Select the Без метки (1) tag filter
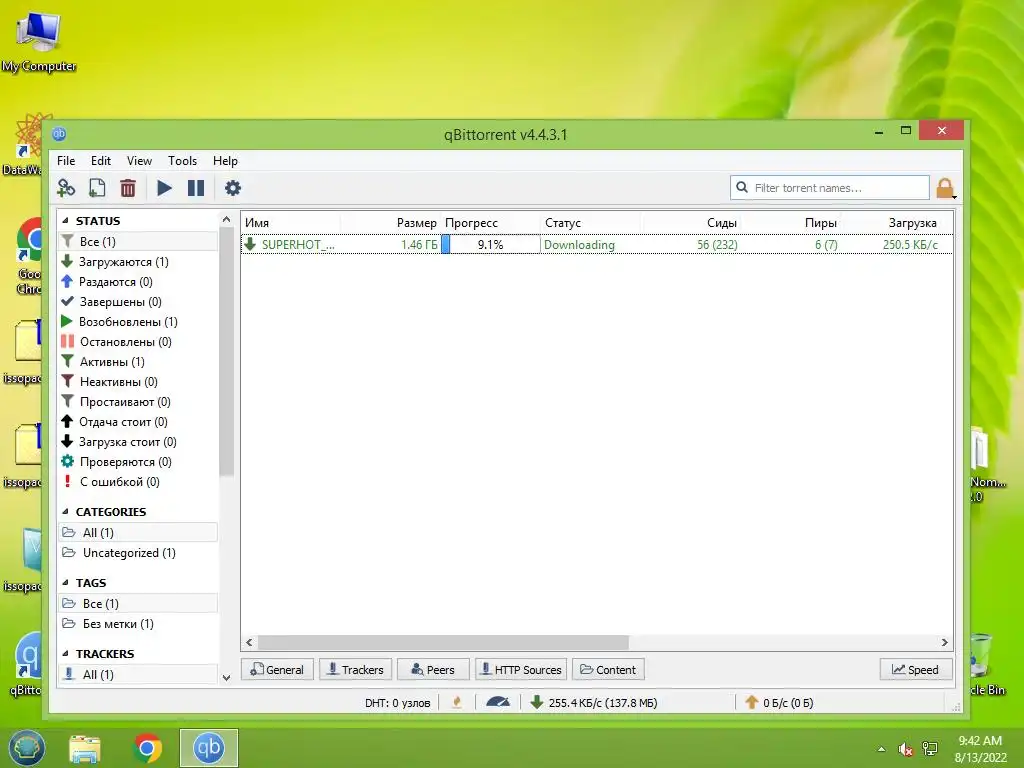This screenshot has height=768, width=1024. pos(138,624)
